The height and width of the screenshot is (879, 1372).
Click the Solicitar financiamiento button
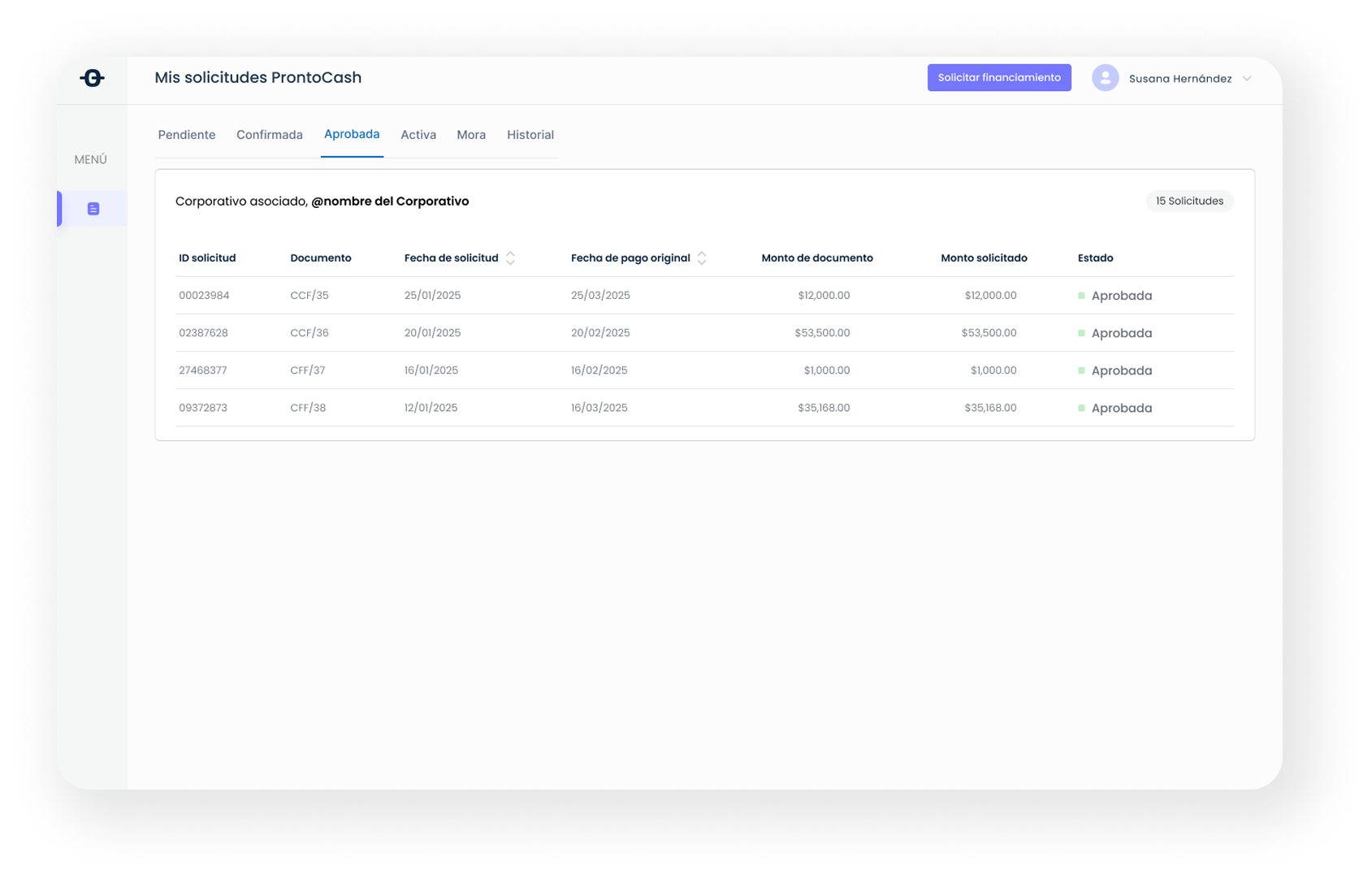click(x=999, y=77)
